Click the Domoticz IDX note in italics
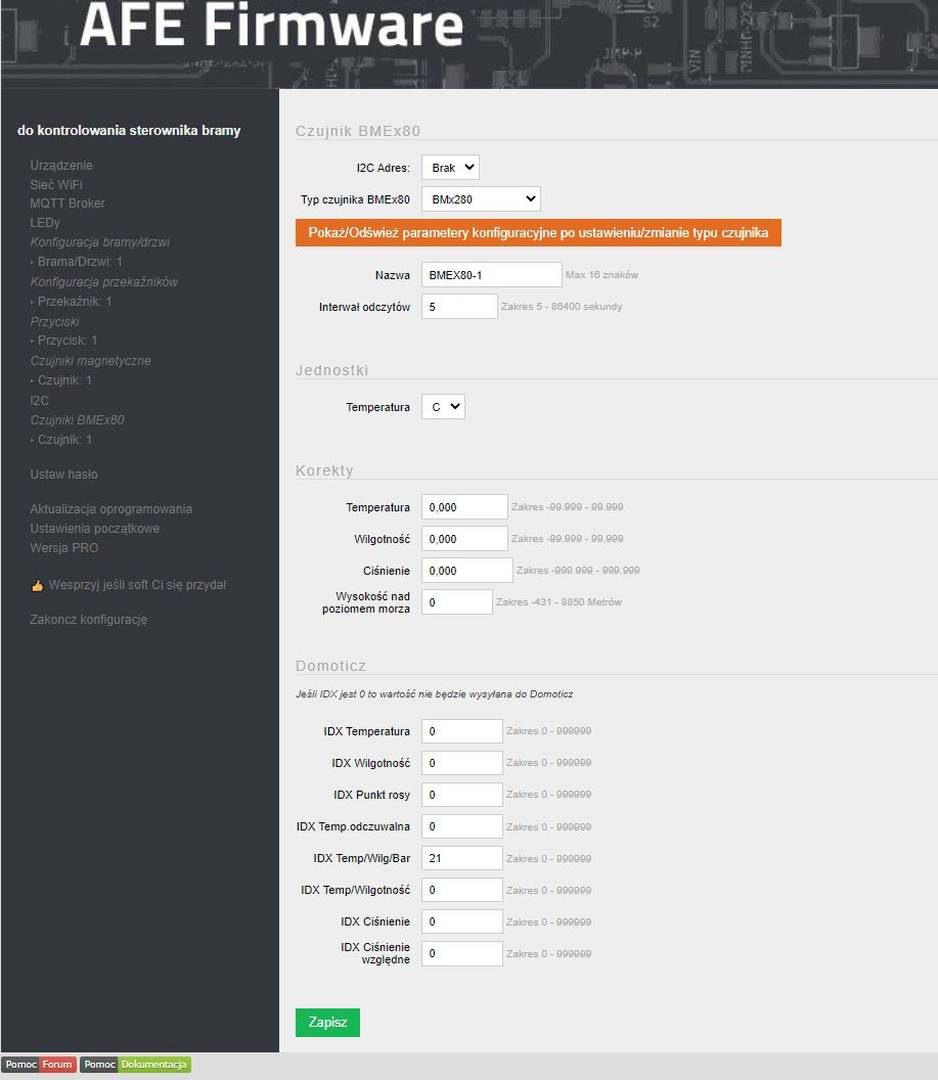 435,694
